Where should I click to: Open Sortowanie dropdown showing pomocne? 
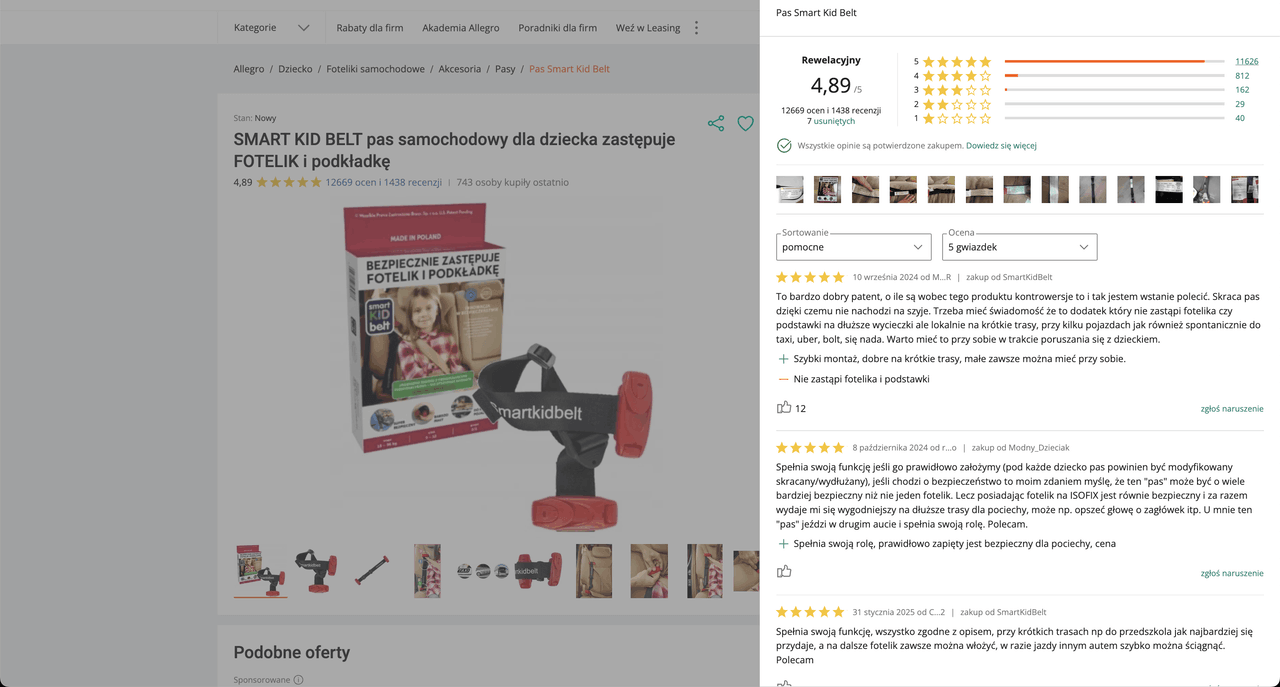854,247
